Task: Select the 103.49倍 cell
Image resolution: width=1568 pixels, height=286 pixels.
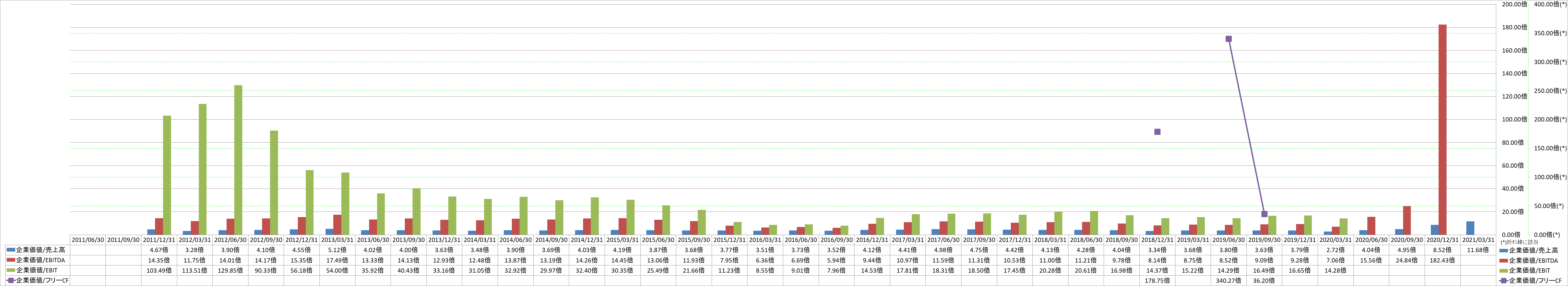Action: [x=160, y=270]
